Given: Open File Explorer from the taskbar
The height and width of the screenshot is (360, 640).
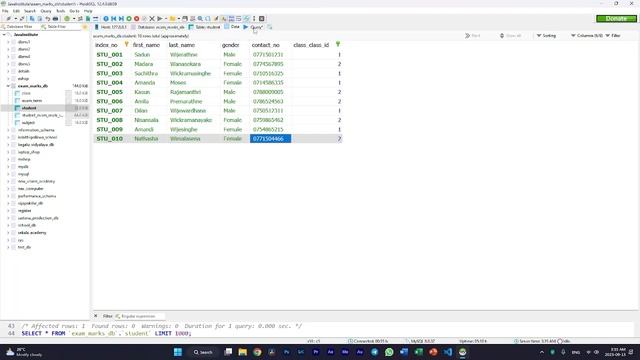Looking at the screenshot, I should point(243,352).
